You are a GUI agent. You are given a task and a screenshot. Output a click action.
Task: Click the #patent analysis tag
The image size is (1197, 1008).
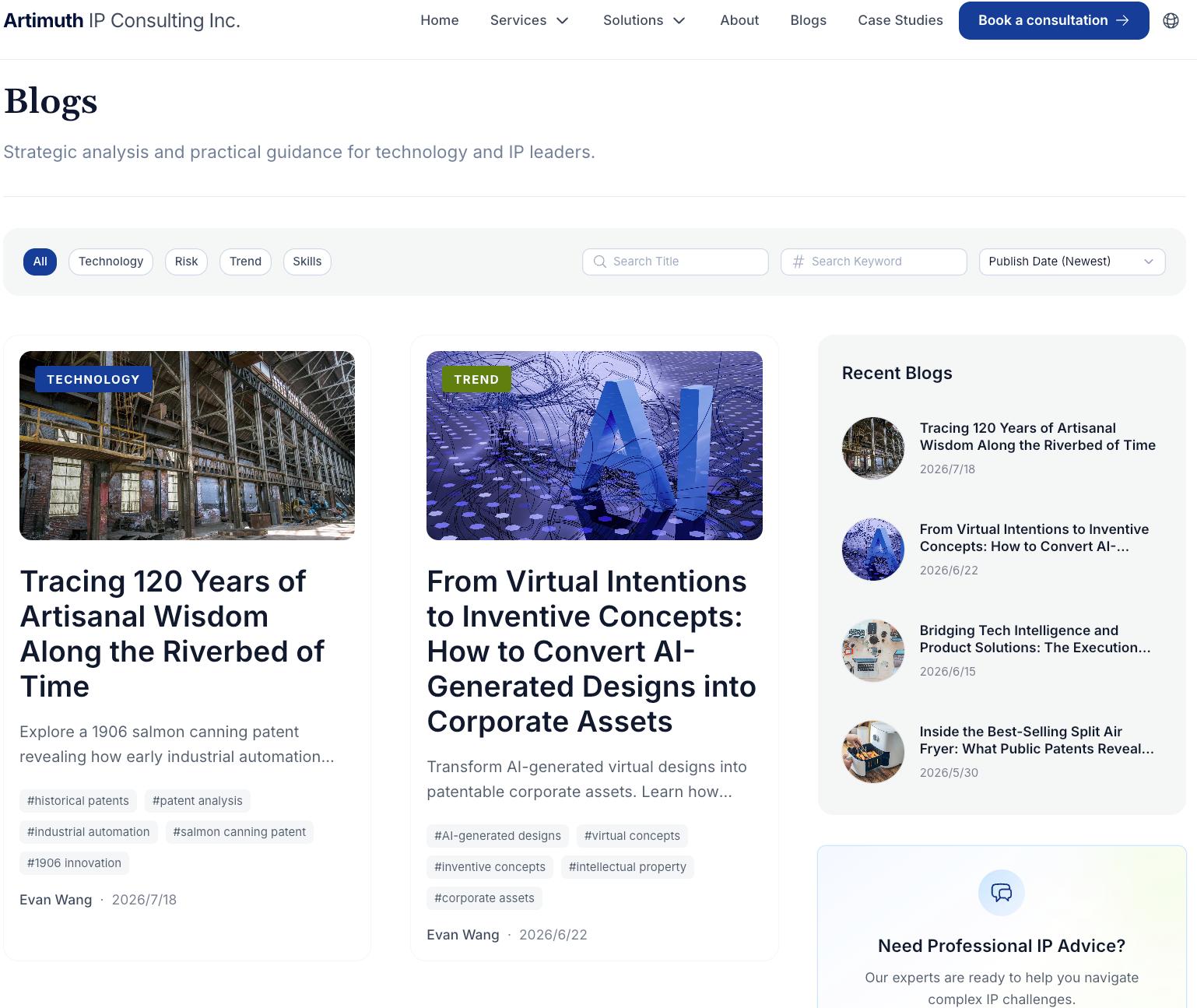pos(198,801)
